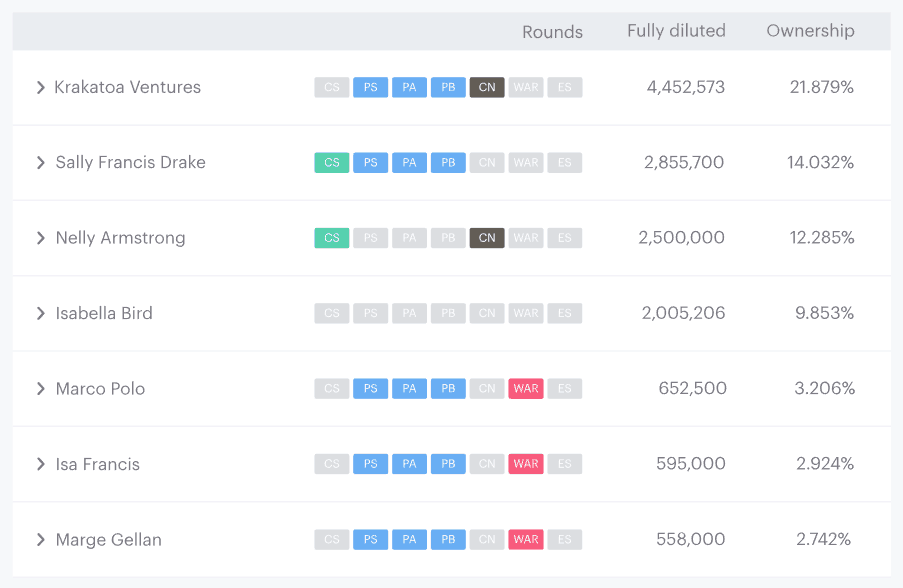This screenshot has height=588, width=903.
Task: Click Nelly Armstrong's dark CN badge
Action: point(487,238)
